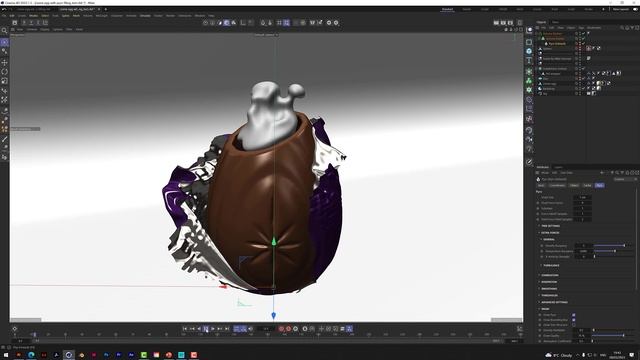The height and width of the screenshot is (360, 640).
Task: Open the Custom dropdown in Attributes panel
Action: (624, 179)
